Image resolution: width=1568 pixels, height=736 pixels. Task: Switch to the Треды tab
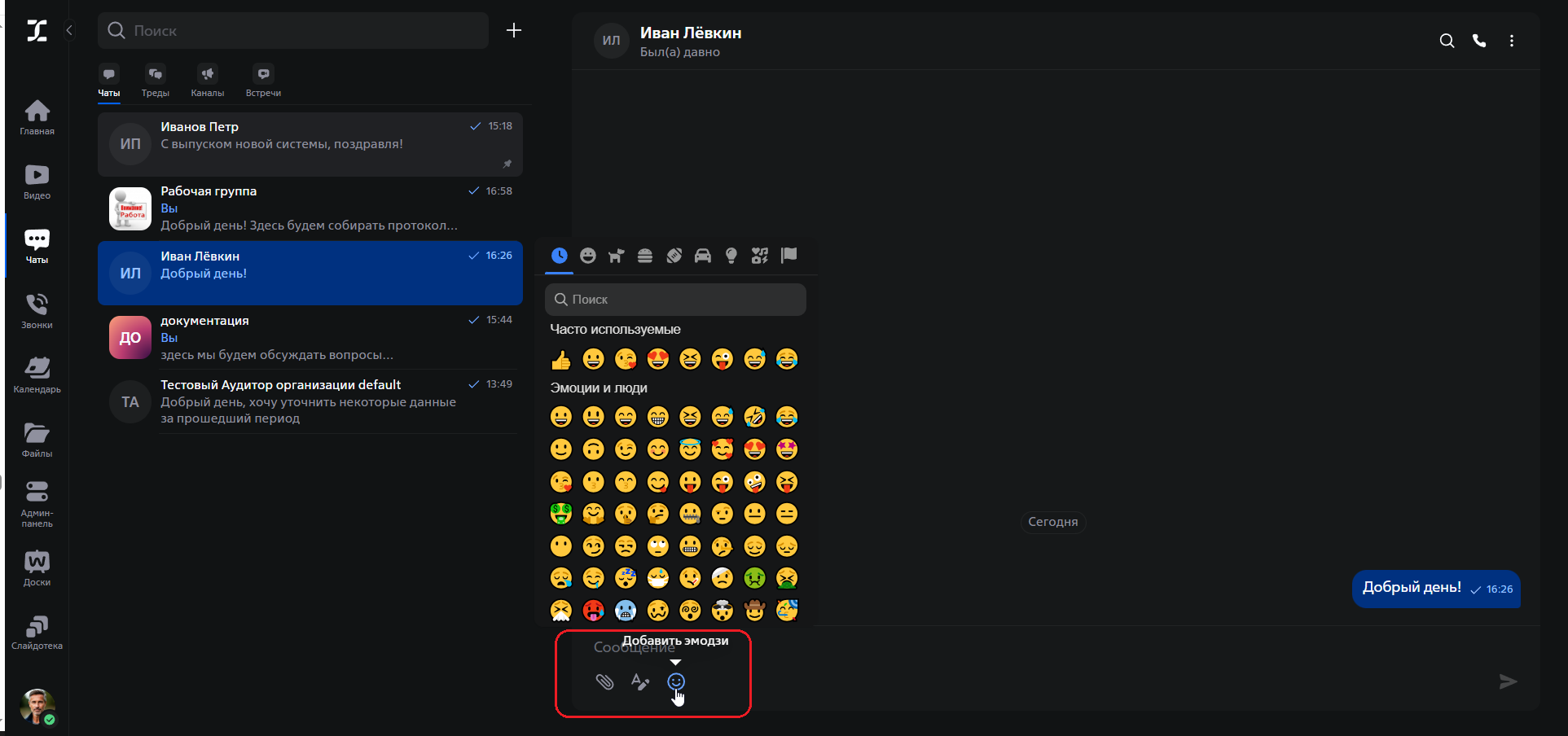coord(155,81)
